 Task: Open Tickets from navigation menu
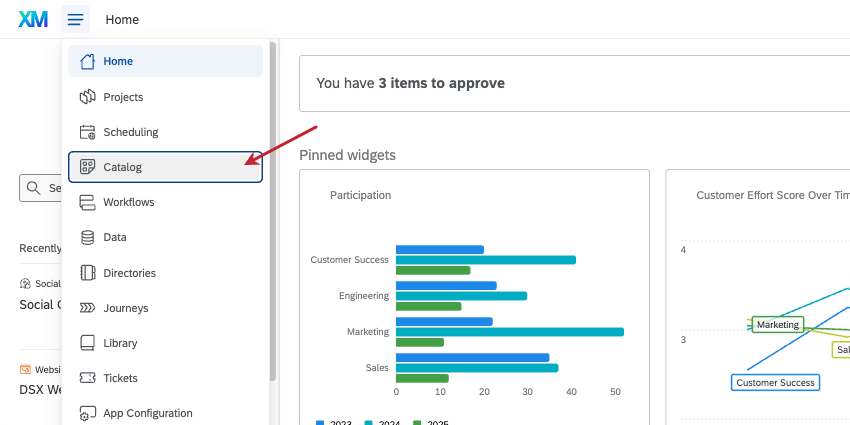(120, 378)
